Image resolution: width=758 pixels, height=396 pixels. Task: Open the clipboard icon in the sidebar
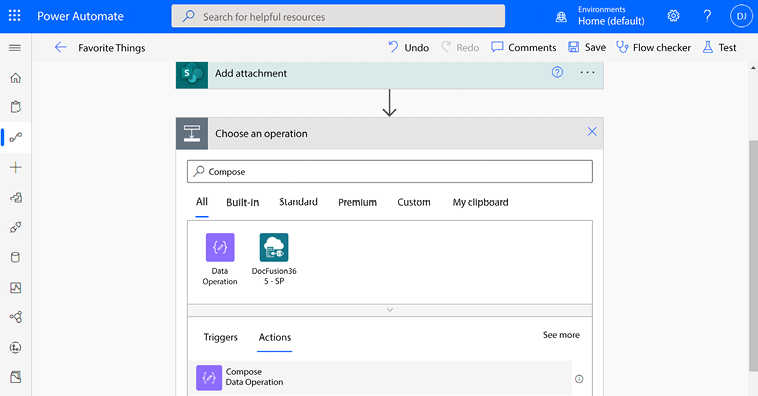coord(15,107)
